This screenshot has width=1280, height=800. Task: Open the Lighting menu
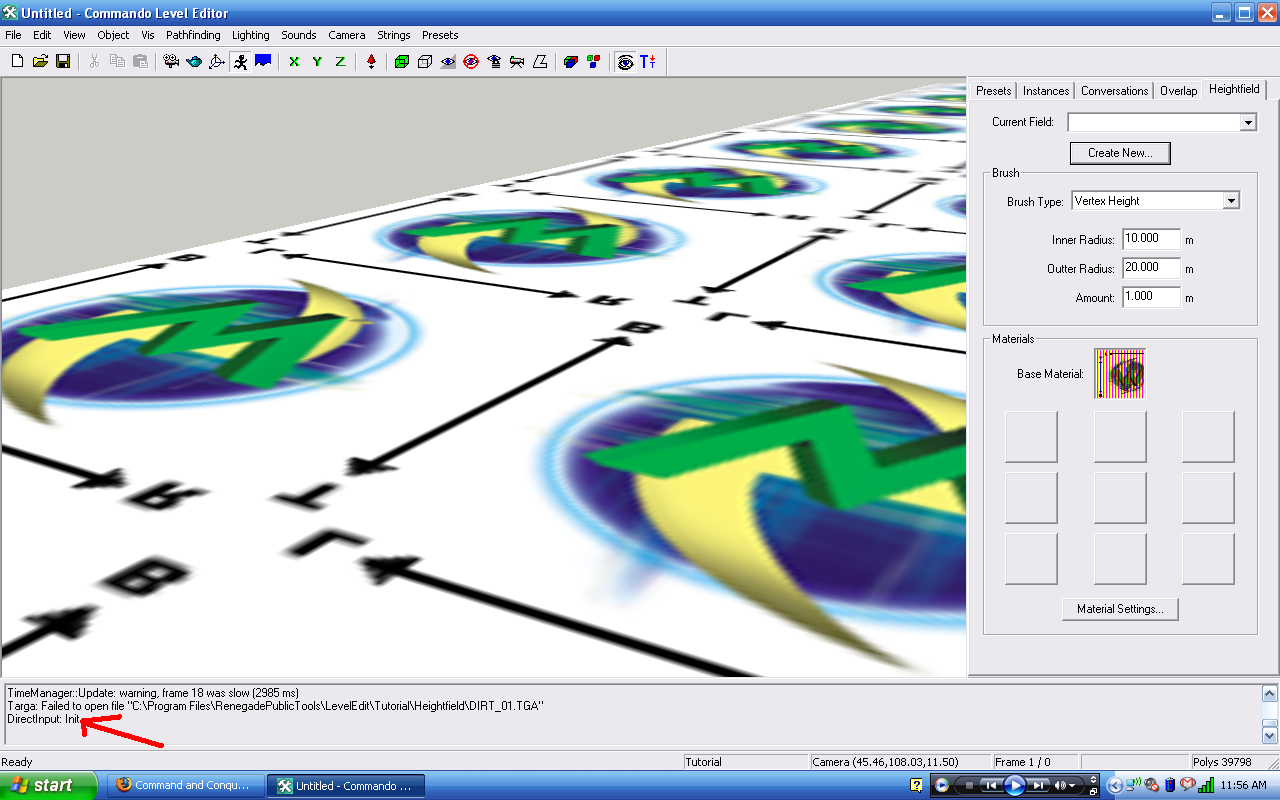tap(251, 35)
